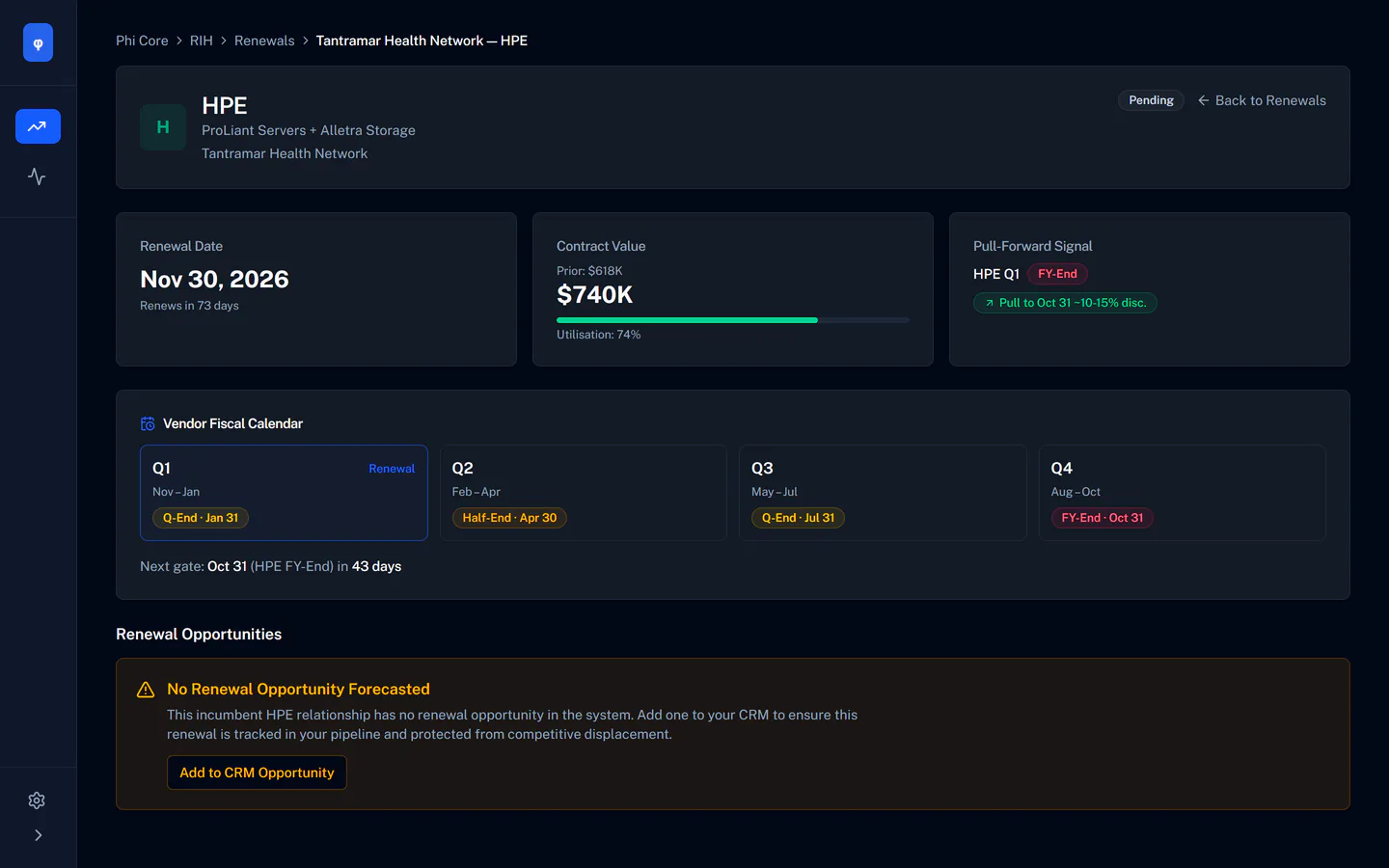1389x868 pixels.
Task: Click the Renewal Opportunities section heading
Action: click(199, 635)
